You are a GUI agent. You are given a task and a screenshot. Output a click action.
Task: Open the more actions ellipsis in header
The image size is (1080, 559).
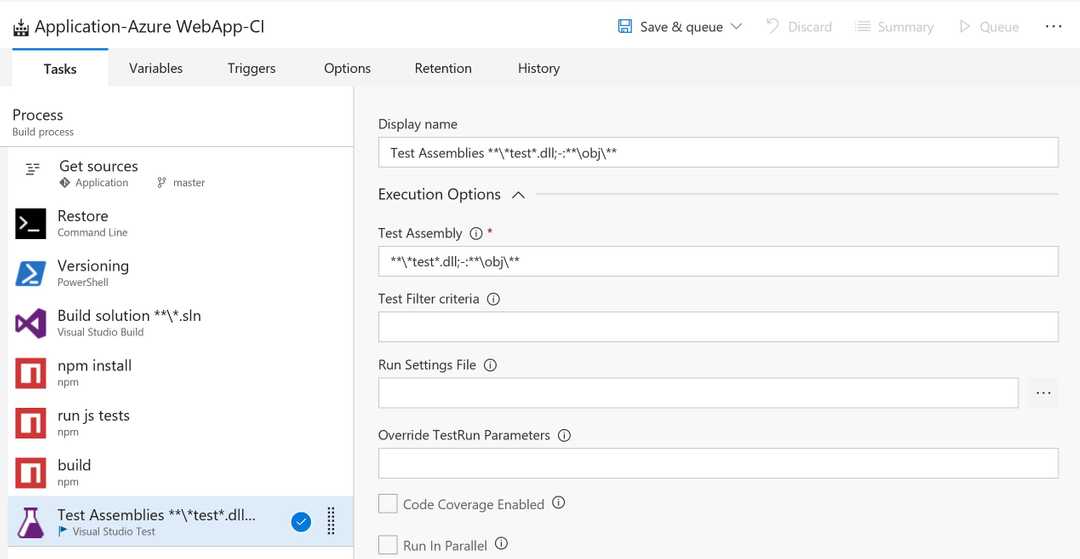[x=1053, y=27]
